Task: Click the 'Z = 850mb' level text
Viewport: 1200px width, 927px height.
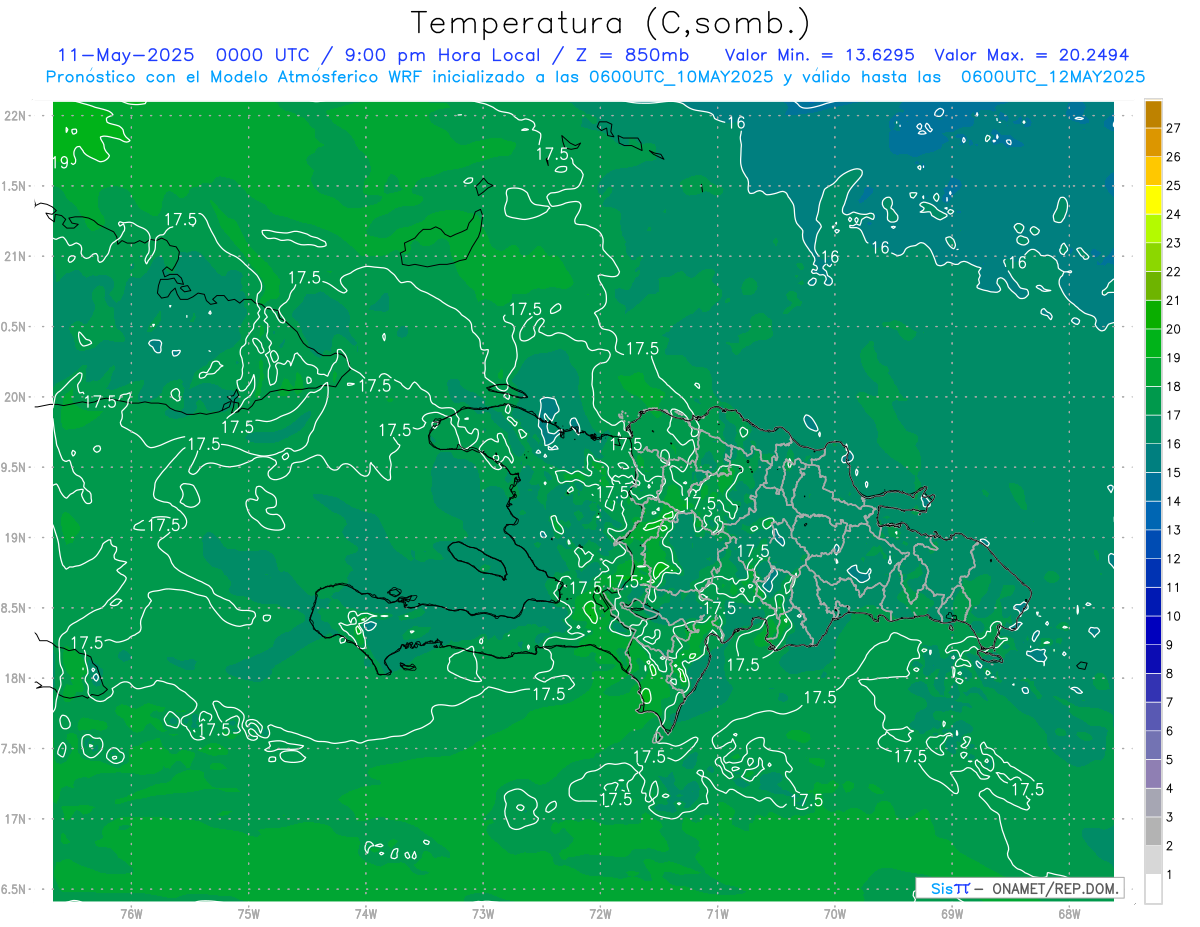Action: (632, 55)
